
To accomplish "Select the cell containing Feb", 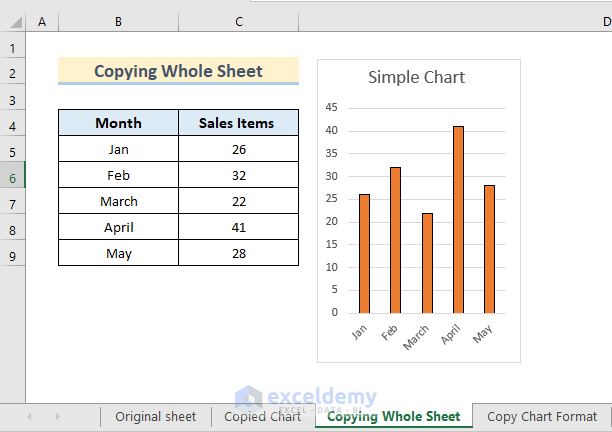I will (118, 175).
